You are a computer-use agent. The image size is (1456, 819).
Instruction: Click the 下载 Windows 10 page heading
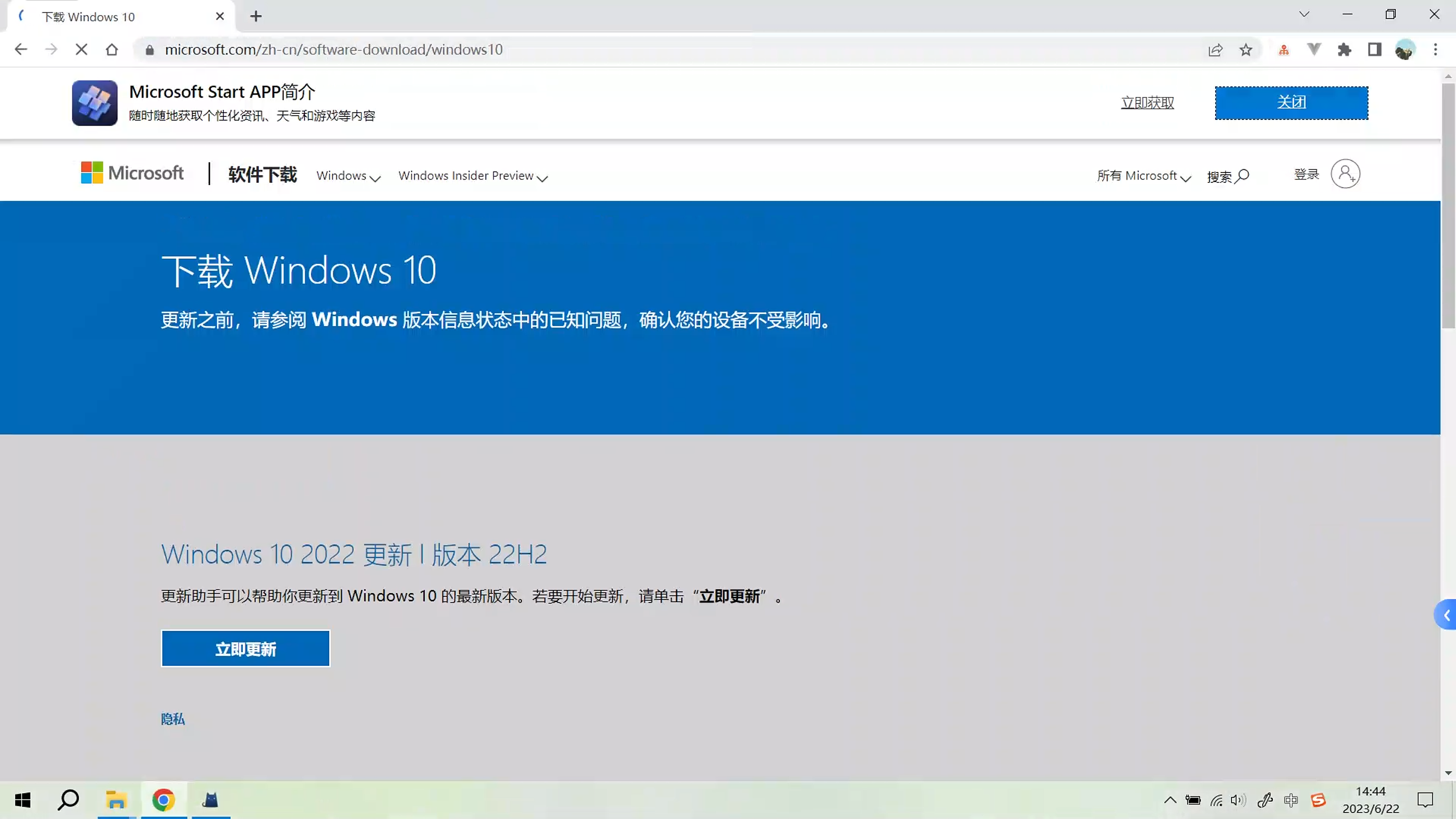pyautogui.click(x=299, y=270)
